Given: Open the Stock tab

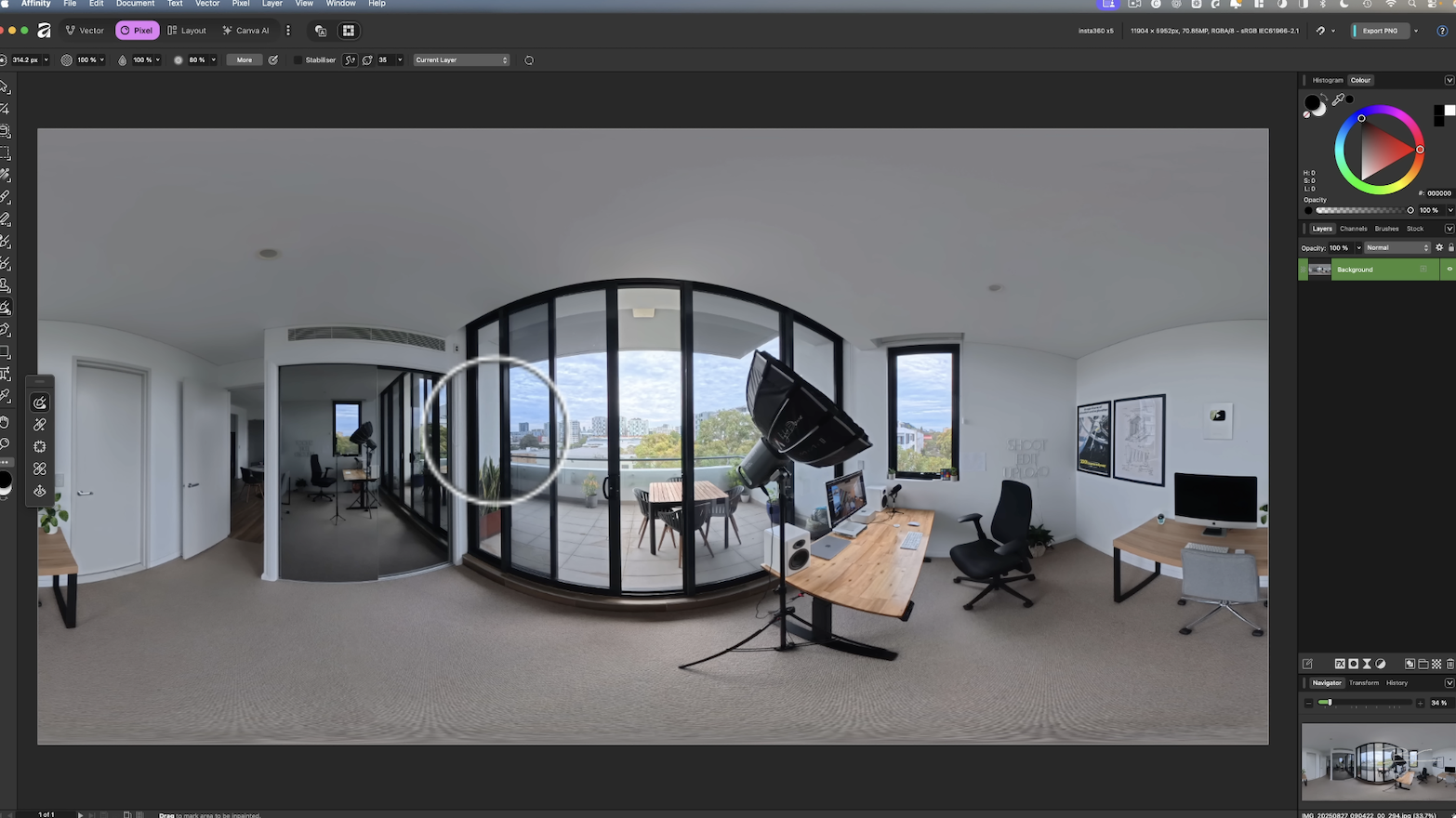Looking at the screenshot, I should coord(1415,229).
